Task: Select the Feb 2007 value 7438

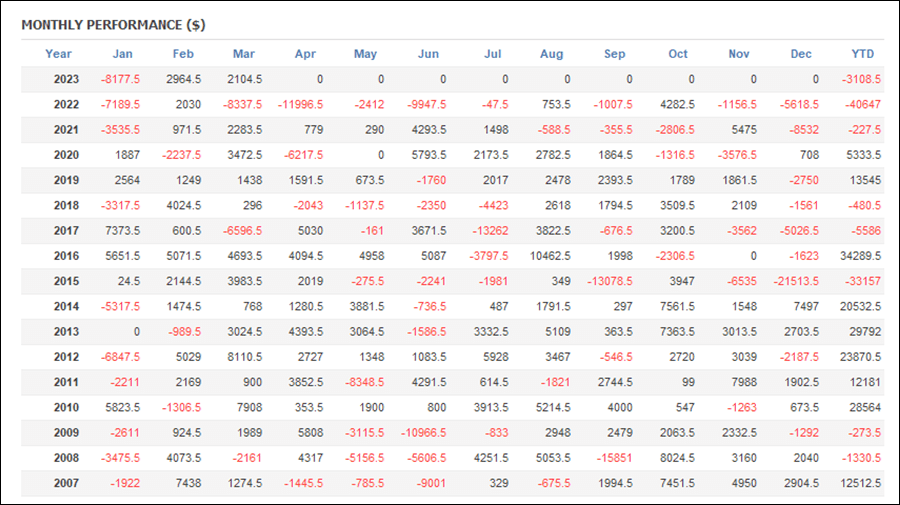Action: coord(188,483)
